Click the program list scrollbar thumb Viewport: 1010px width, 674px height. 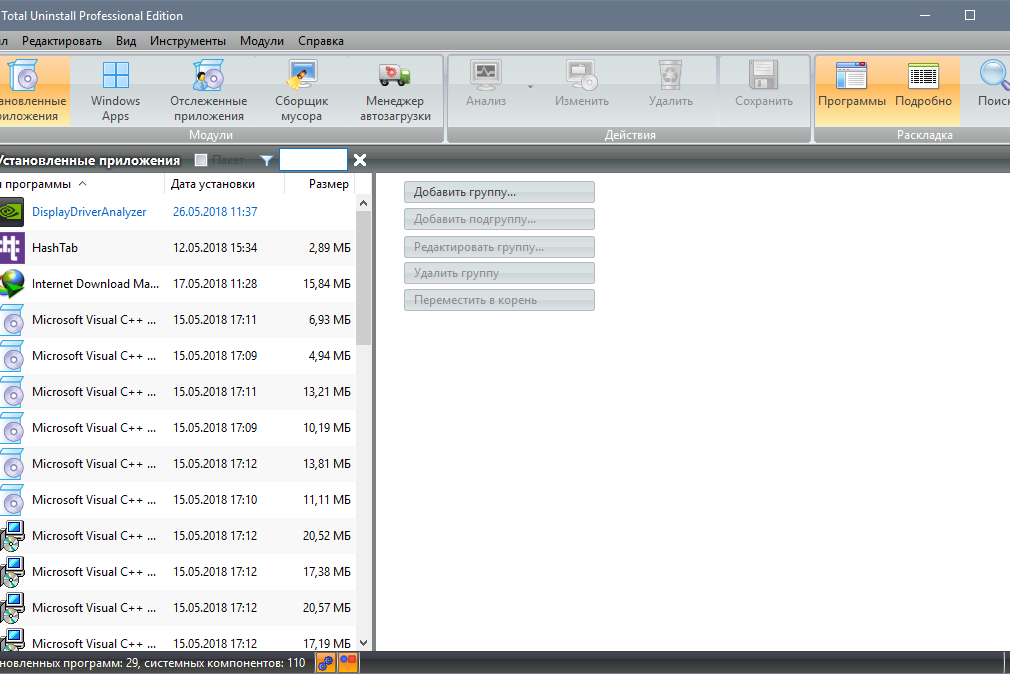(x=363, y=278)
